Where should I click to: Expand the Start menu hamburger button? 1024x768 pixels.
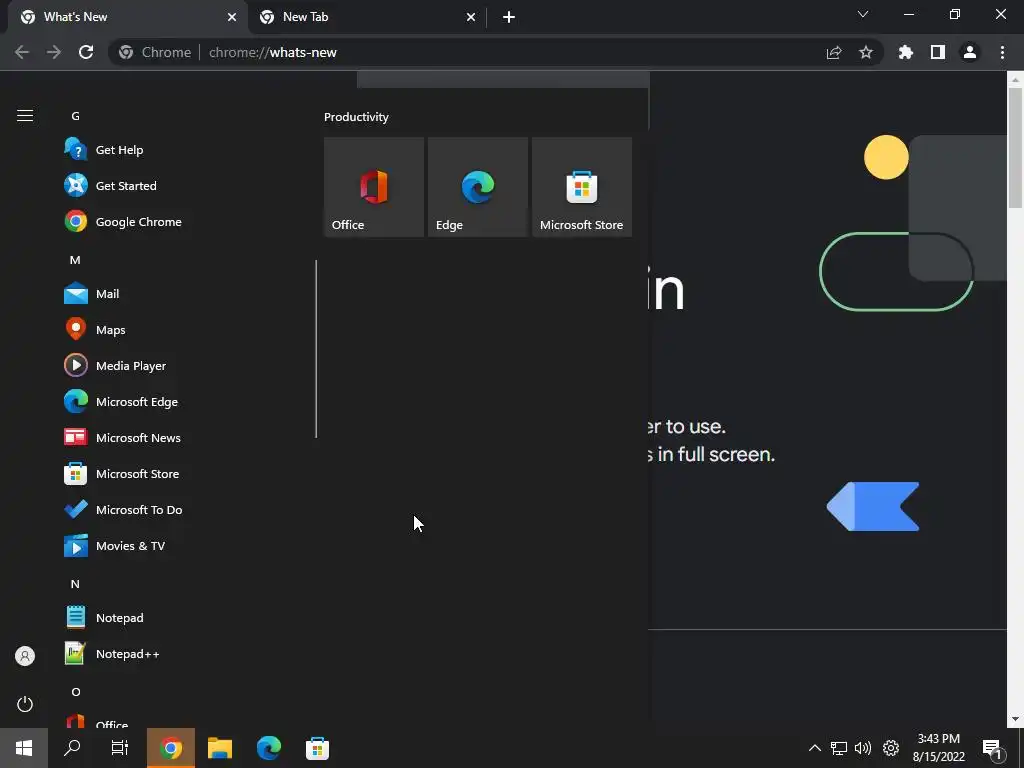tap(25, 116)
